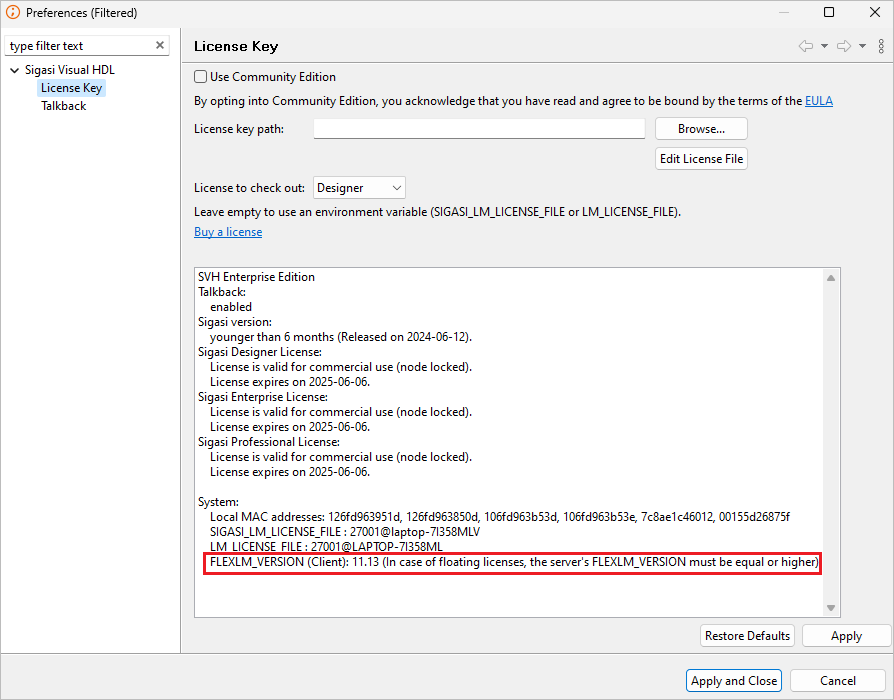Click the Sigasi Enterprise License heading line
Screen dimensions: 894x700
click(262, 397)
